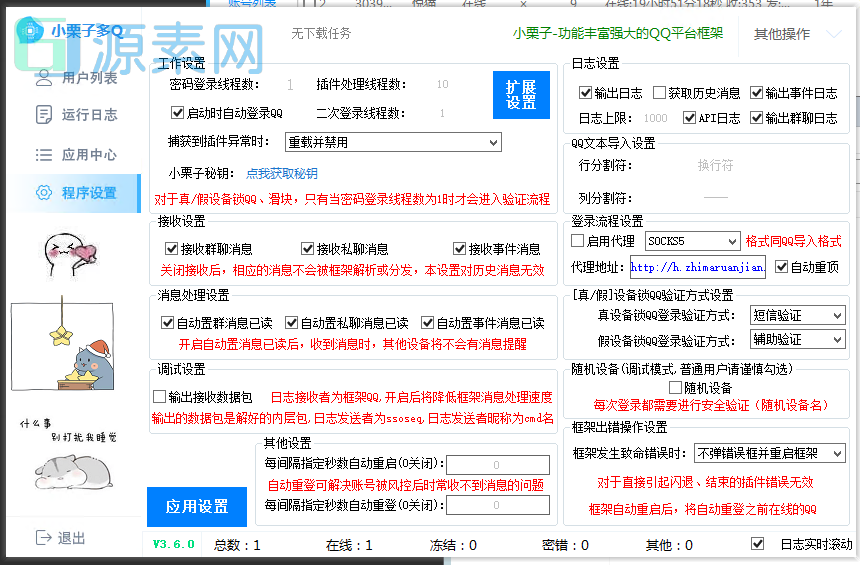
Task: Click the 总数：1 status entry
Action: pos(237,545)
